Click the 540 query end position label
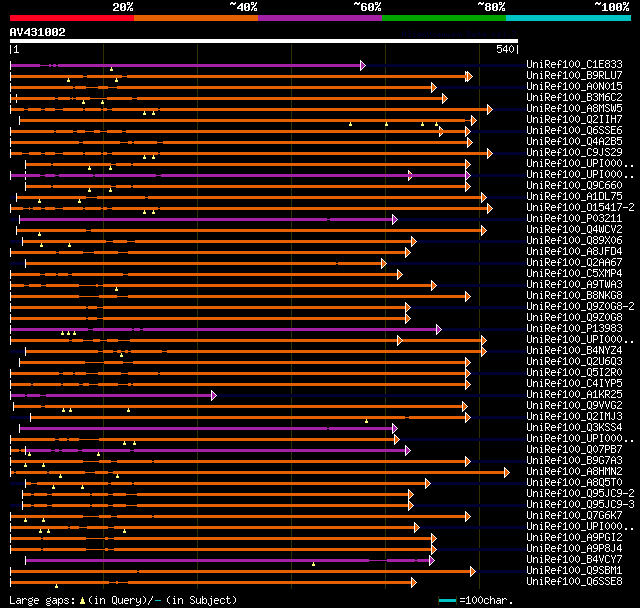 505,49
